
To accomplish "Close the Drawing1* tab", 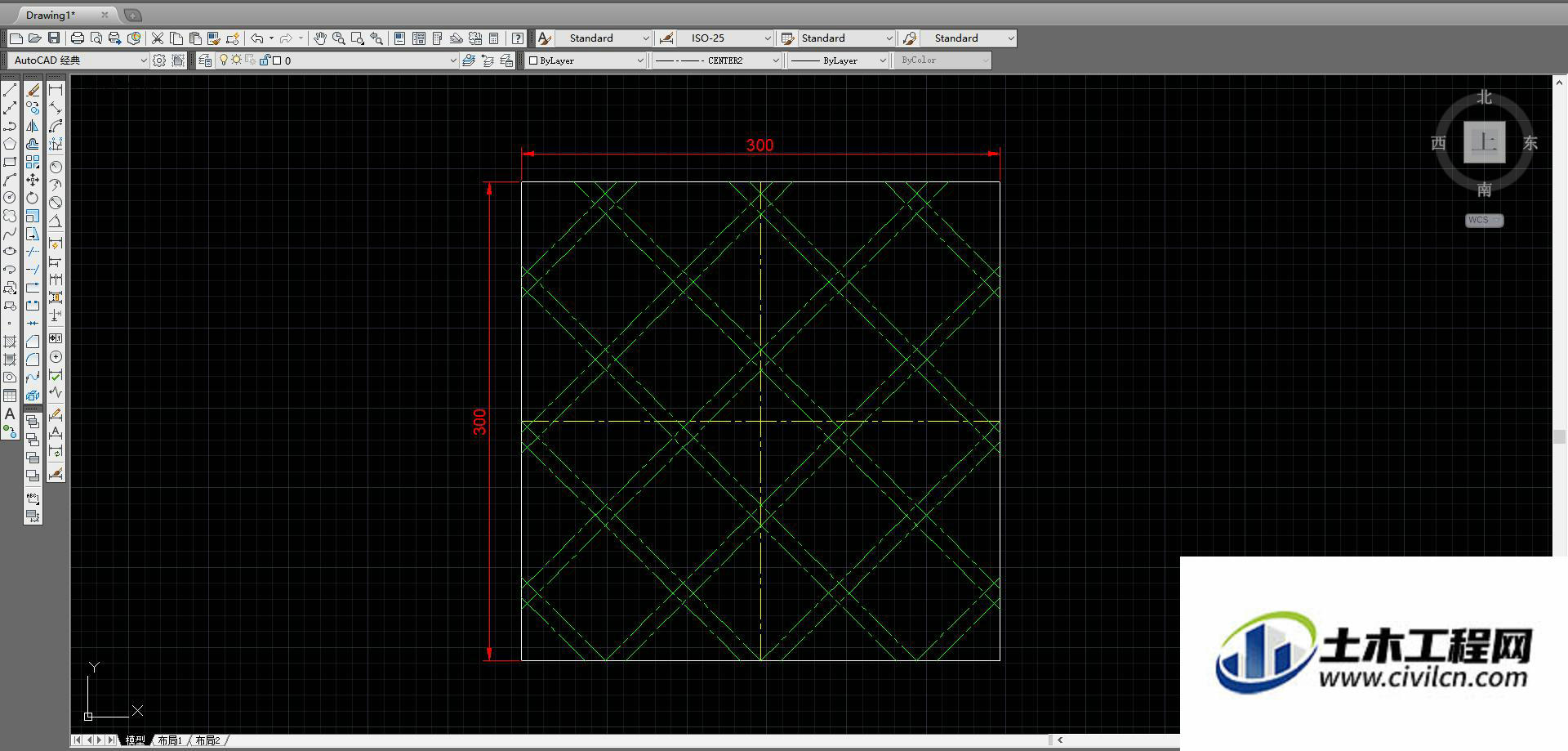I will pos(105,15).
